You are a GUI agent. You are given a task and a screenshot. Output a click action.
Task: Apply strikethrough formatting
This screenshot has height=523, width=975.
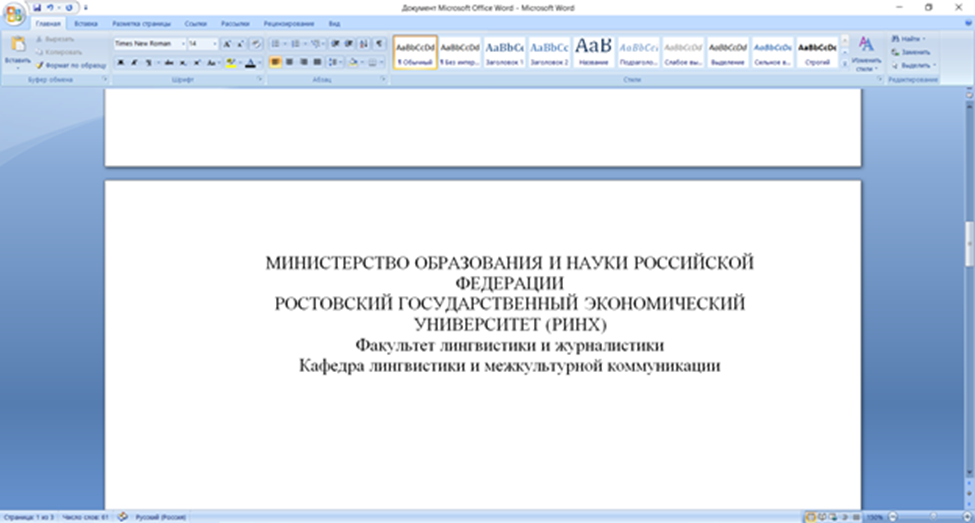[169, 63]
